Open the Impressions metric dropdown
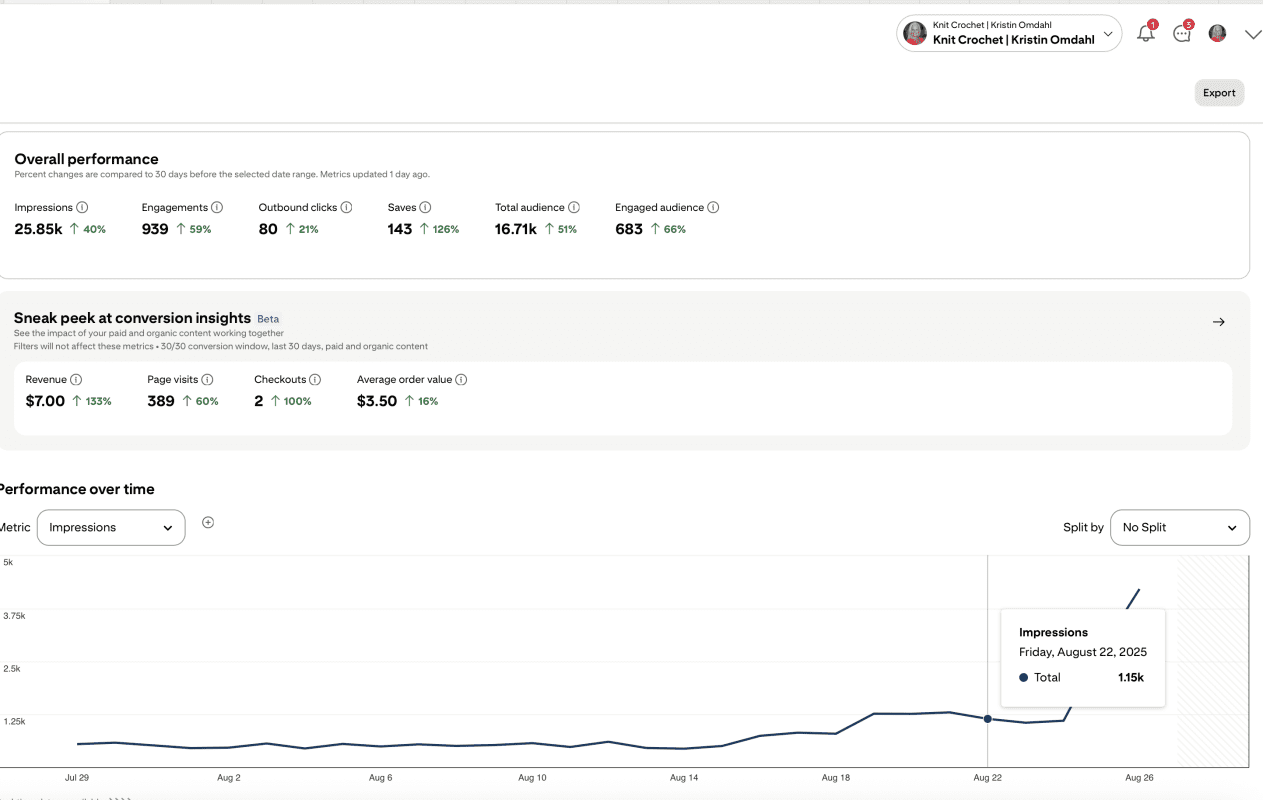Image resolution: width=1263 pixels, height=800 pixels. click(111, 528)
